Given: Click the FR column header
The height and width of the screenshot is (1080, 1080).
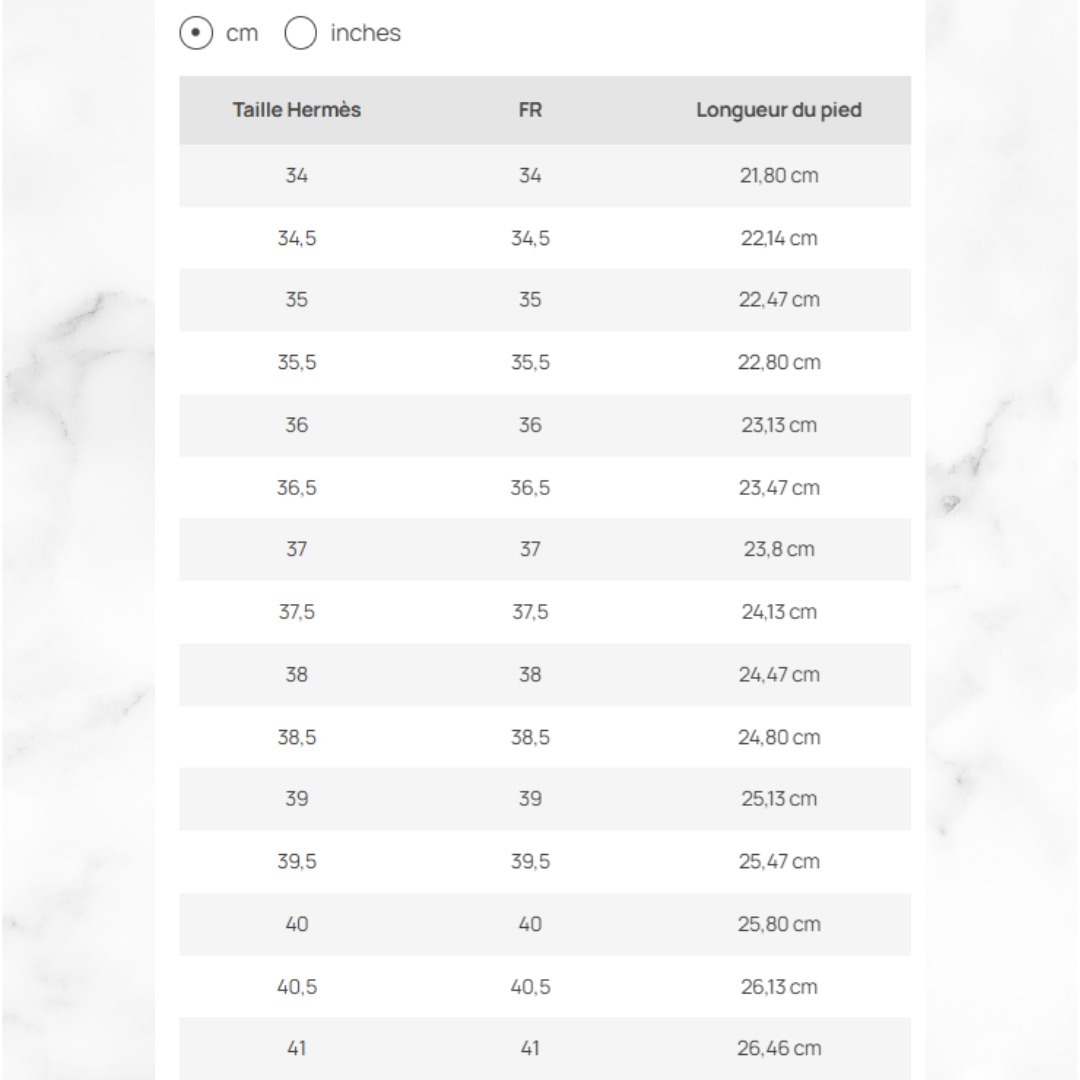Looking at the screenshot, I should tap(530, 110).
